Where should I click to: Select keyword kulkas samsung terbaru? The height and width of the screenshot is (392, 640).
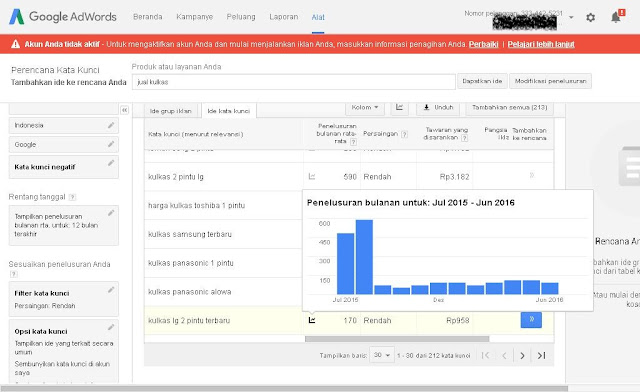(190, 234)
